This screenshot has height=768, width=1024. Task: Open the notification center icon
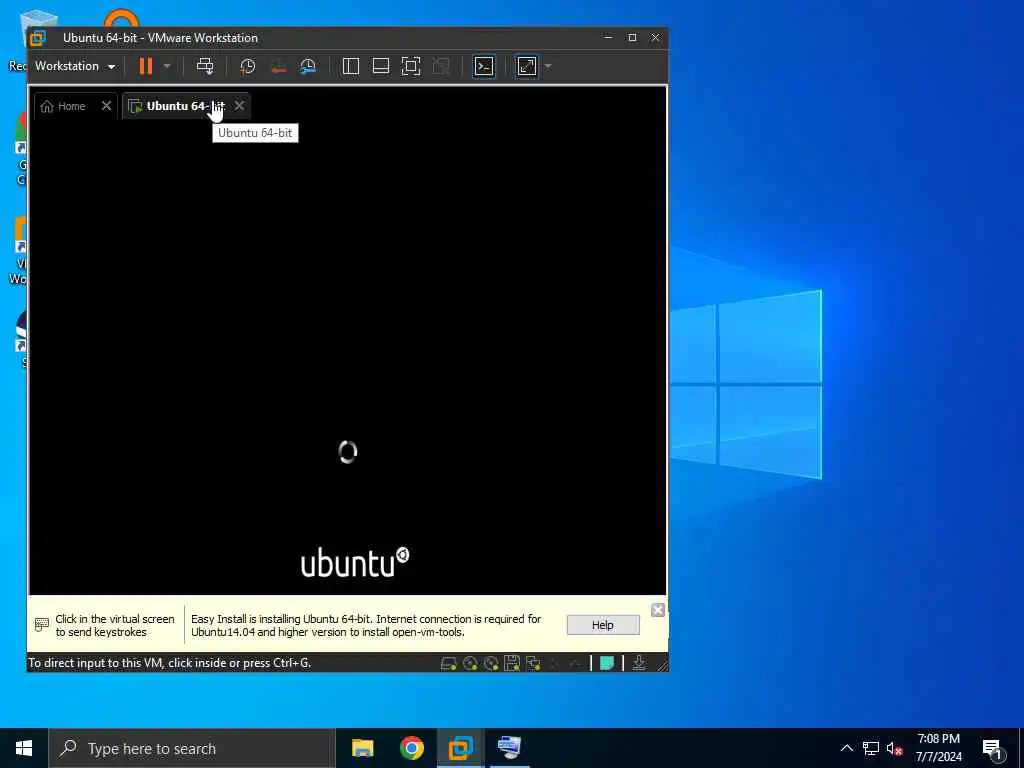pyautogui.click(x=991, y=748)
